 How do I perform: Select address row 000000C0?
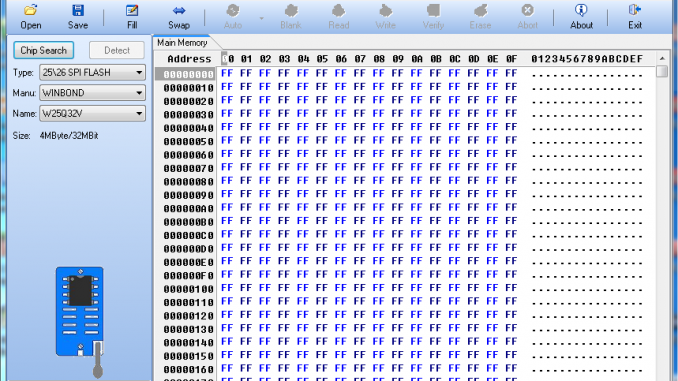click(x=189, y=235)
